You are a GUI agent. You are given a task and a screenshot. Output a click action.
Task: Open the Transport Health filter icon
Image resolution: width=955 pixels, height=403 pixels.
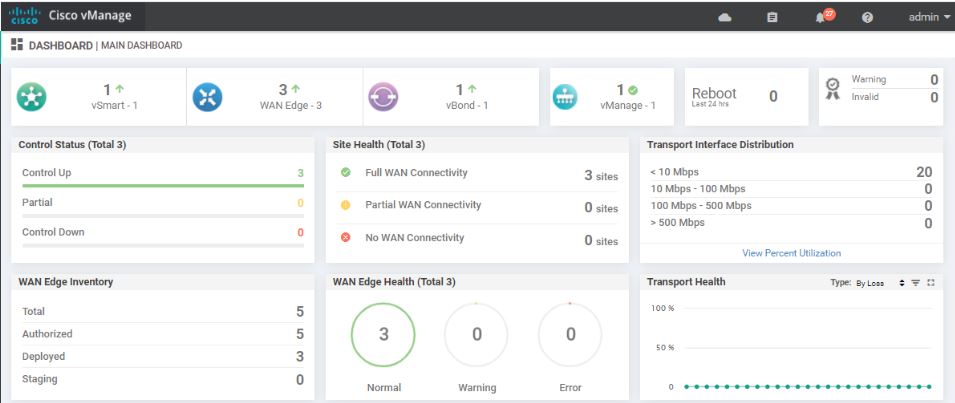918,282
